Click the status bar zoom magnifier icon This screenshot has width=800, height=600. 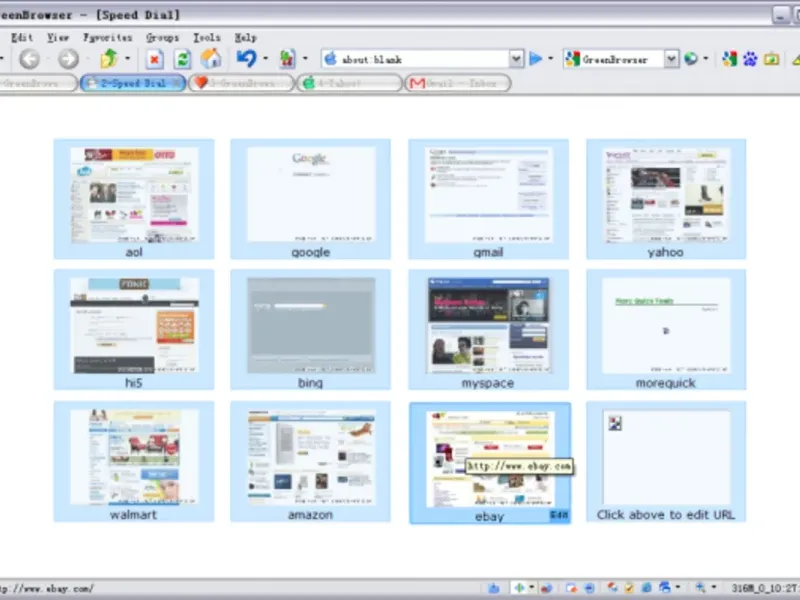[x=701, y=588]
